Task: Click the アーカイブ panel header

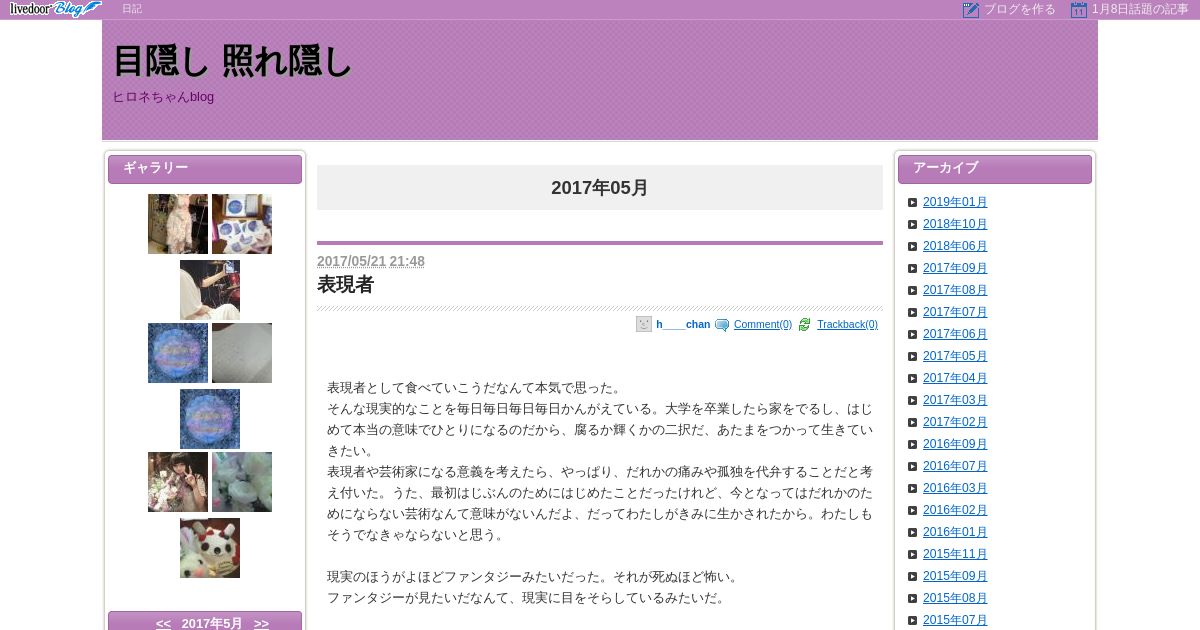Action: (x=995, y=169)
